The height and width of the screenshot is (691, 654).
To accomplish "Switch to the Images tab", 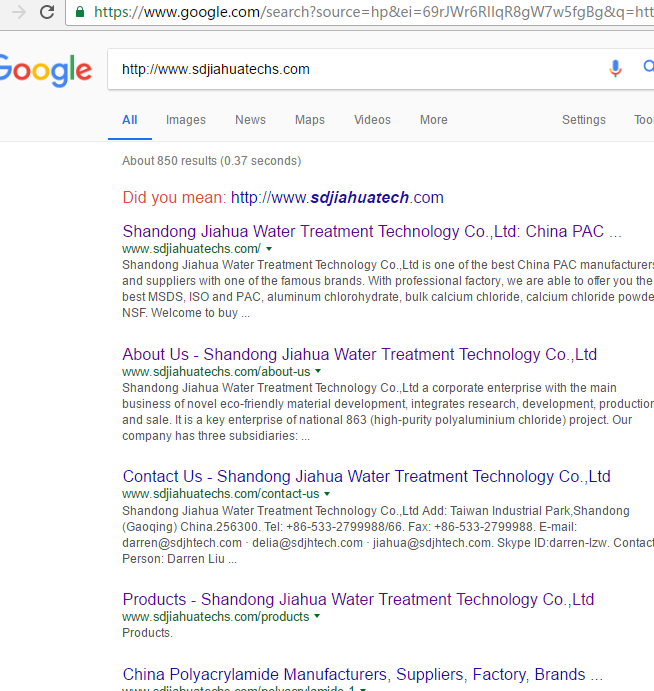I will 186,120.
